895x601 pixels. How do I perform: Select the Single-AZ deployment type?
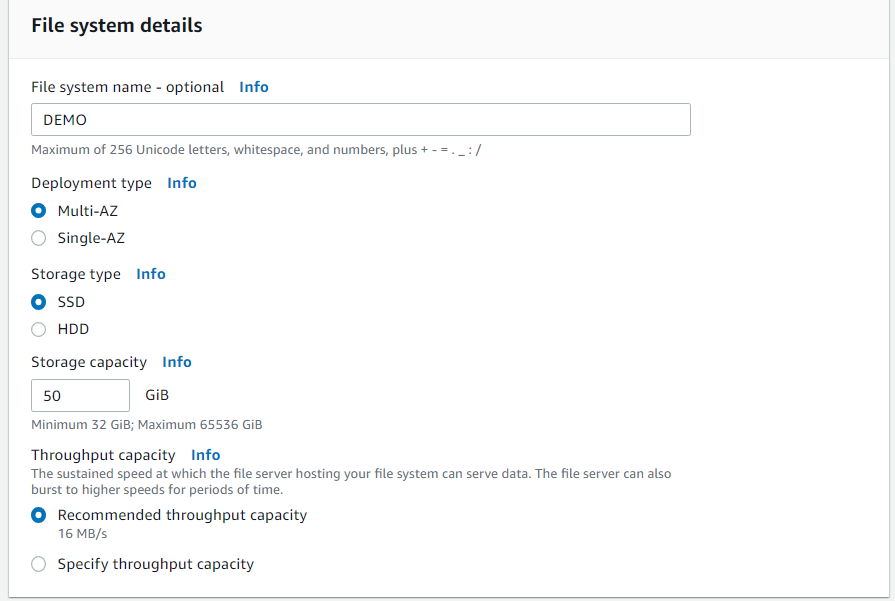point(39,238)
